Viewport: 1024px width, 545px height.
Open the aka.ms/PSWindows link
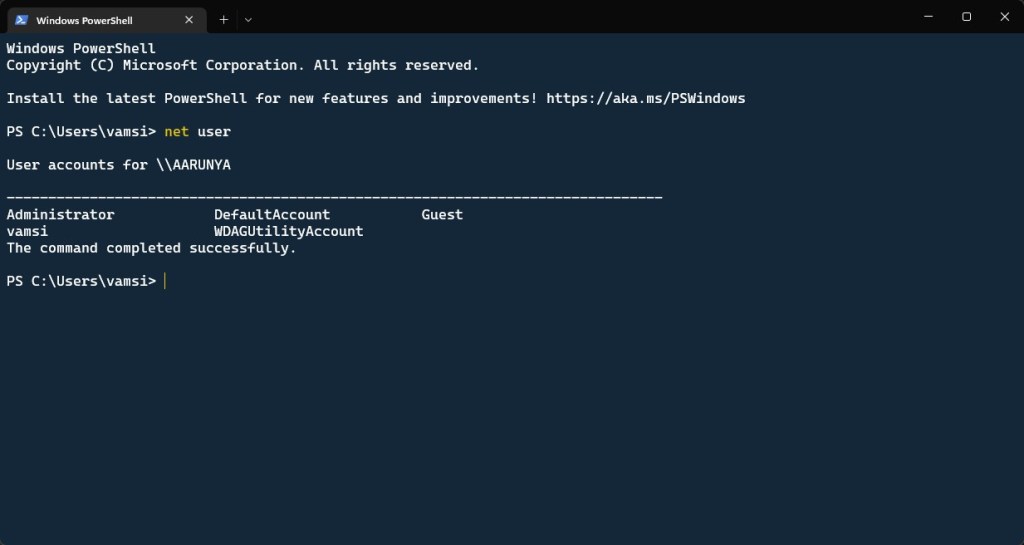[x=645, y=98]
